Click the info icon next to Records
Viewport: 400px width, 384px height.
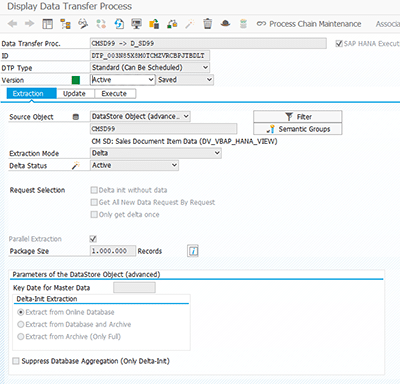click(193, 251)
